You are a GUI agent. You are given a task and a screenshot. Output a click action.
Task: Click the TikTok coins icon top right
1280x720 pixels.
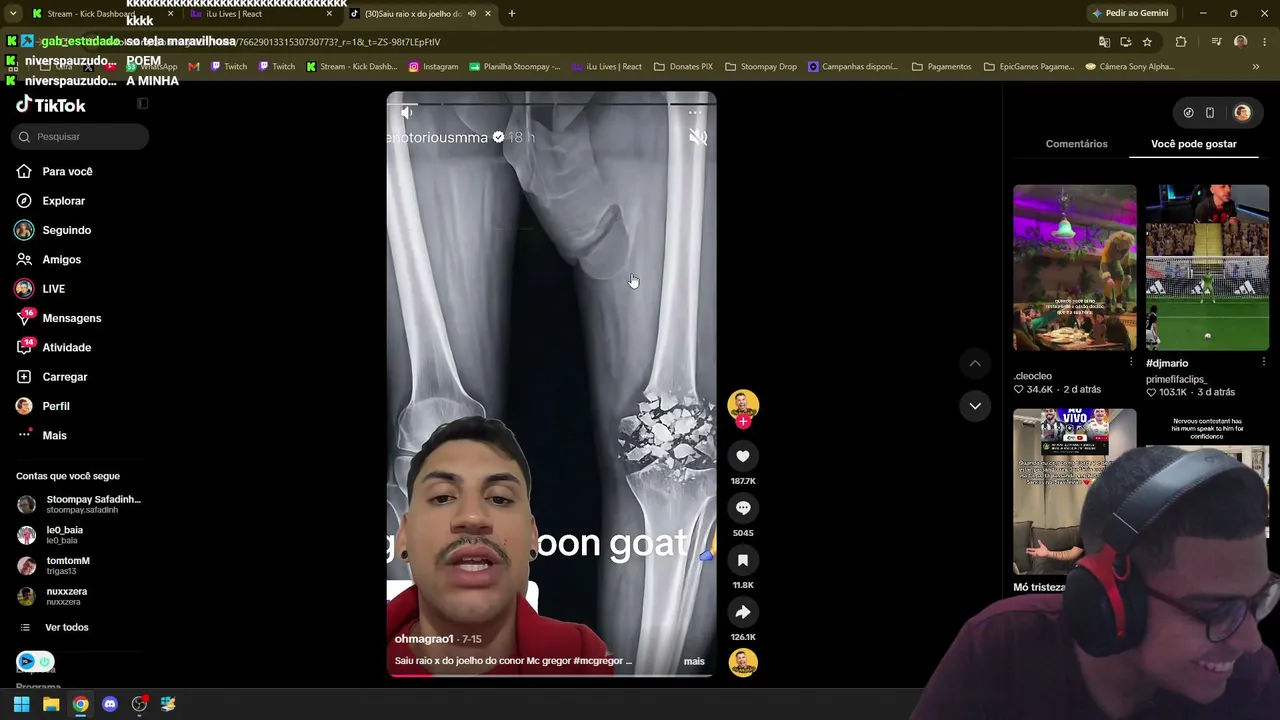pyautogui.click(x=1188, y=113)
